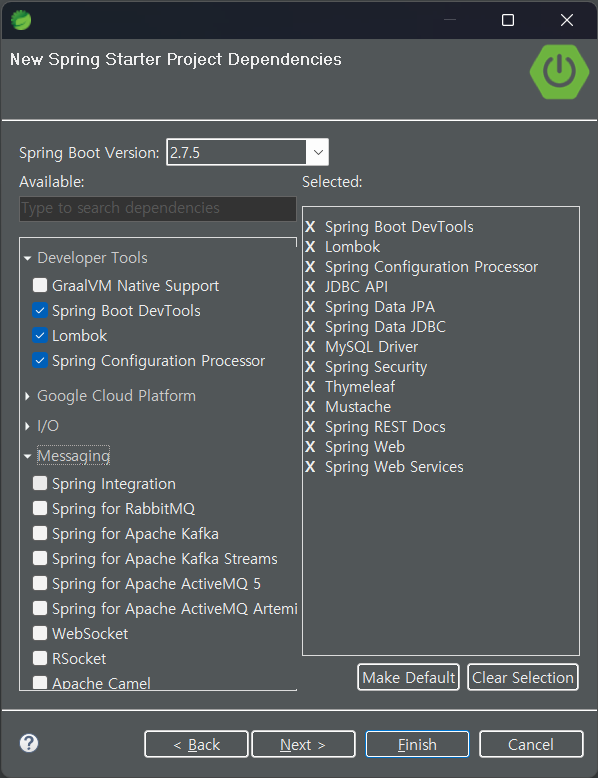
Task: Proceed with the Next button
Action: tap(303, 744)
